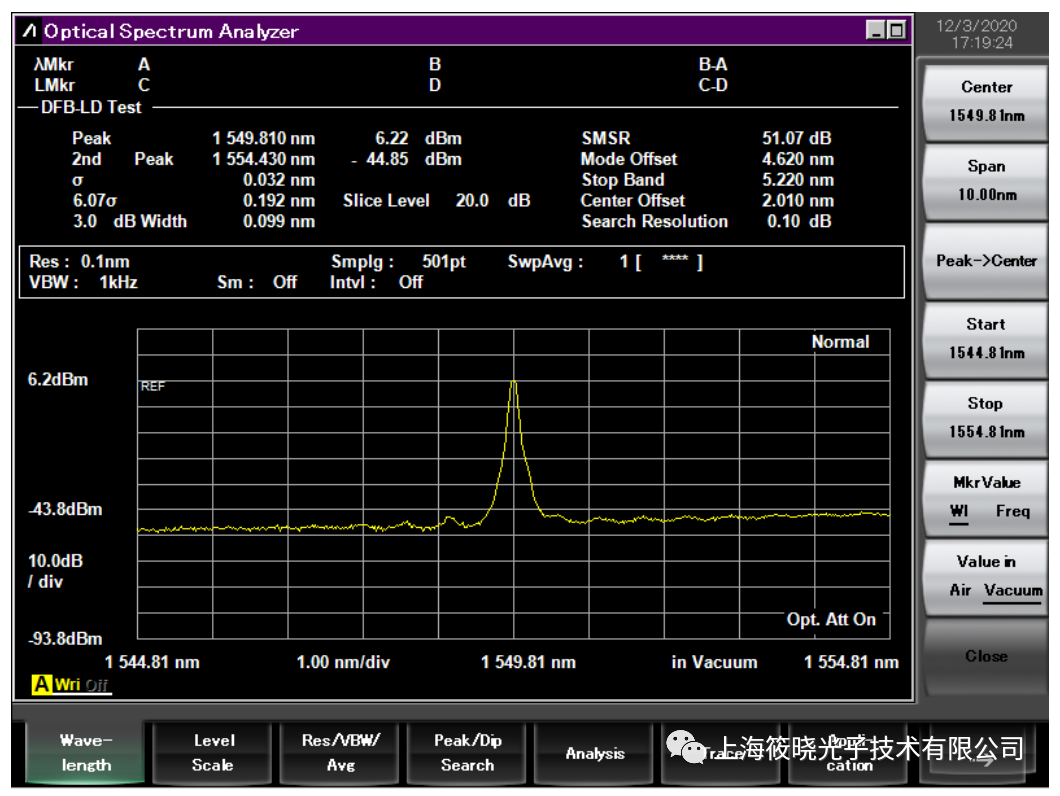Open the Analysis tab
Screen dimensions: 1060x796
click(595, 753)
